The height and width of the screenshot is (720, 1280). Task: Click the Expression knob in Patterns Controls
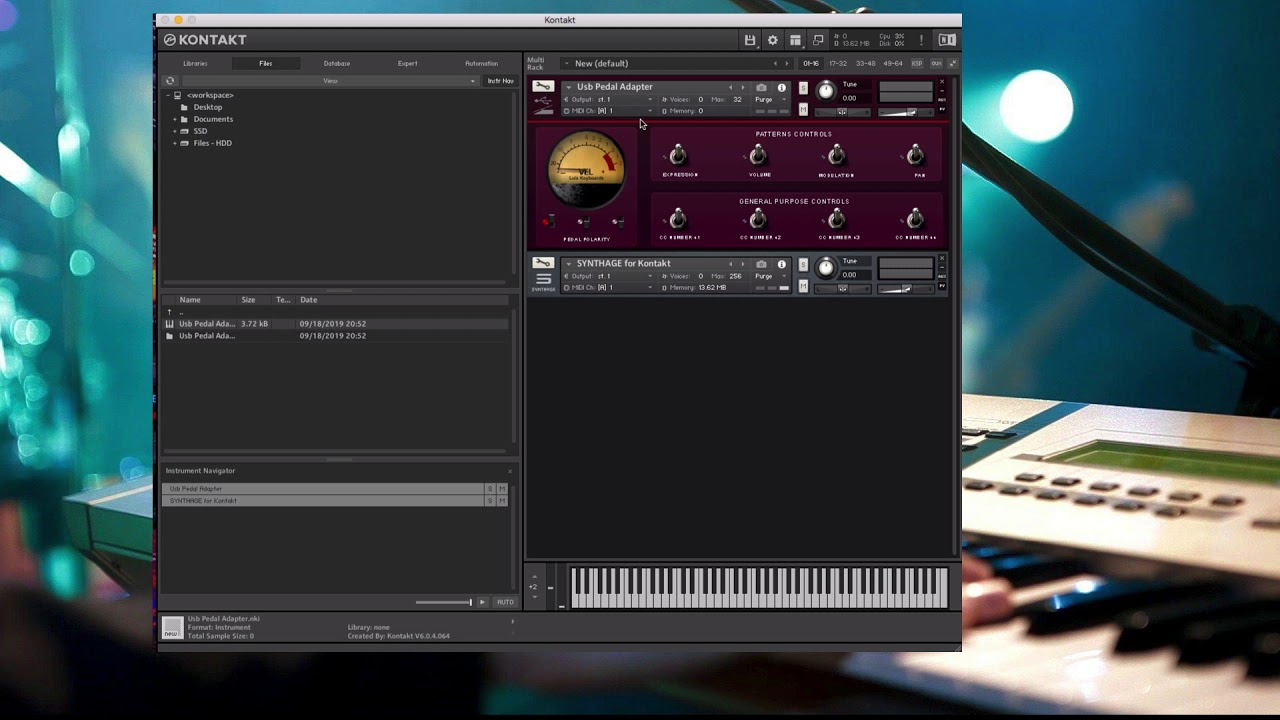pyautogui.click(x=678, y=155)
